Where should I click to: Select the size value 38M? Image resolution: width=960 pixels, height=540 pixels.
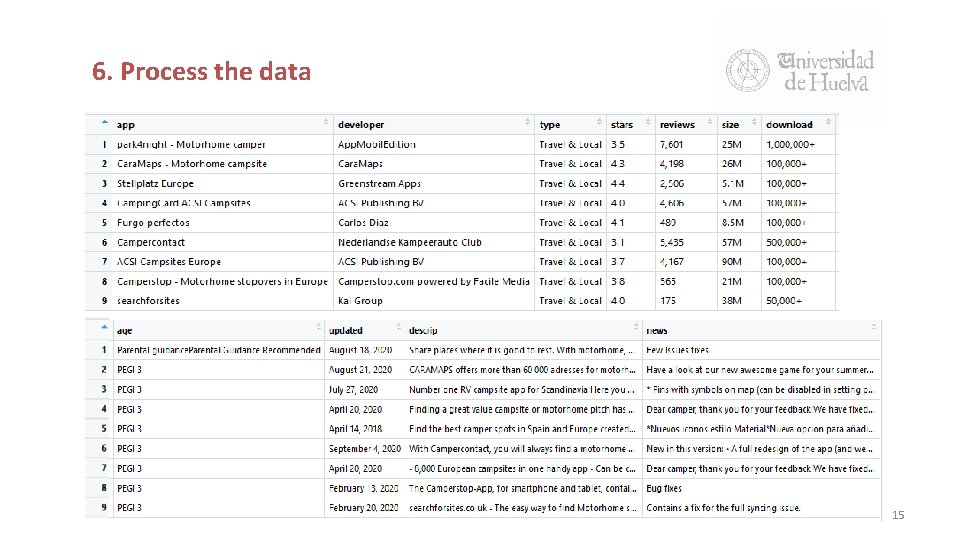pyautogui.click(x=732, y=301)
